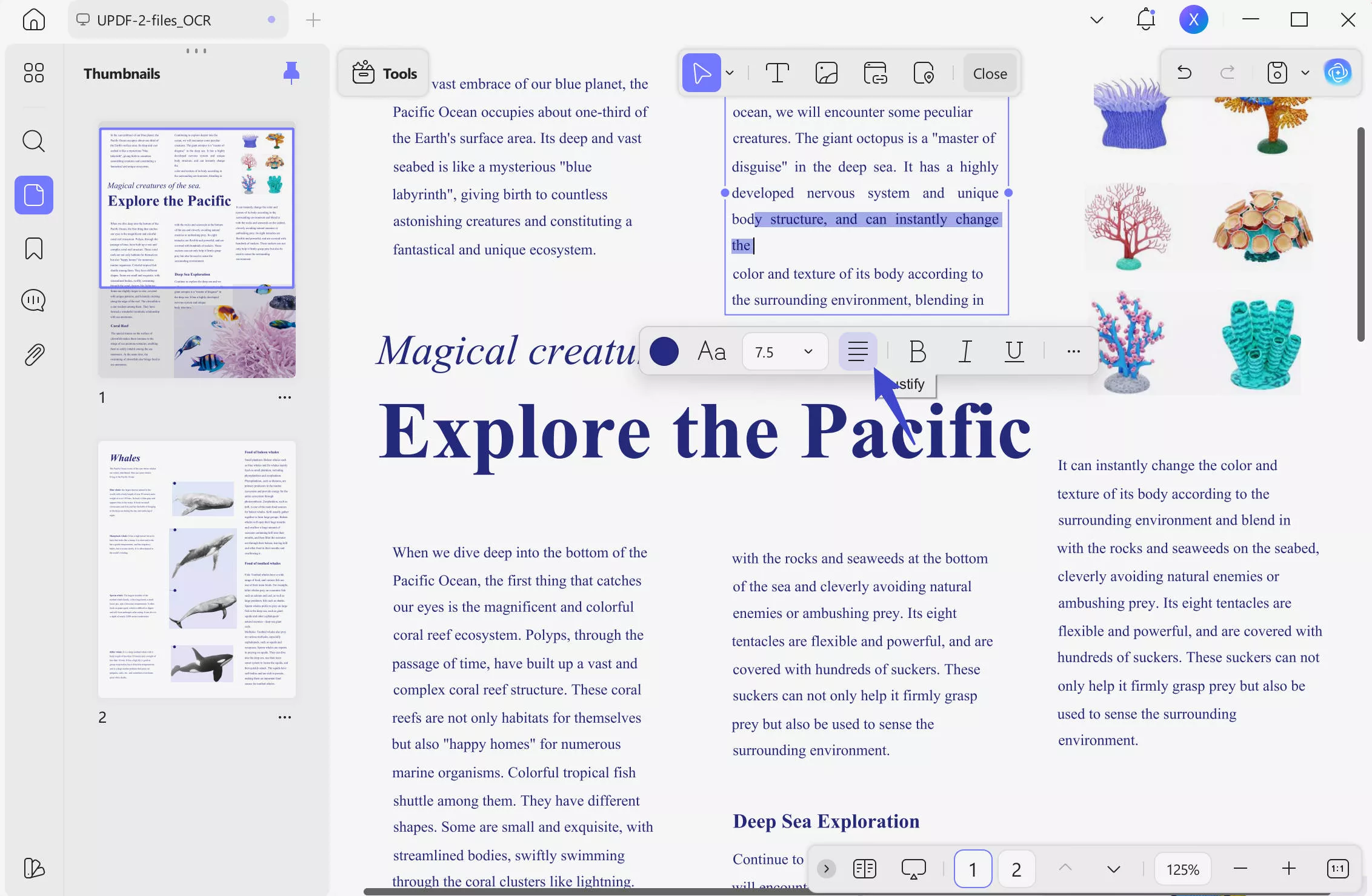
Task: Navigate to page 2 using bottom bar
Action: (1016, 869)
